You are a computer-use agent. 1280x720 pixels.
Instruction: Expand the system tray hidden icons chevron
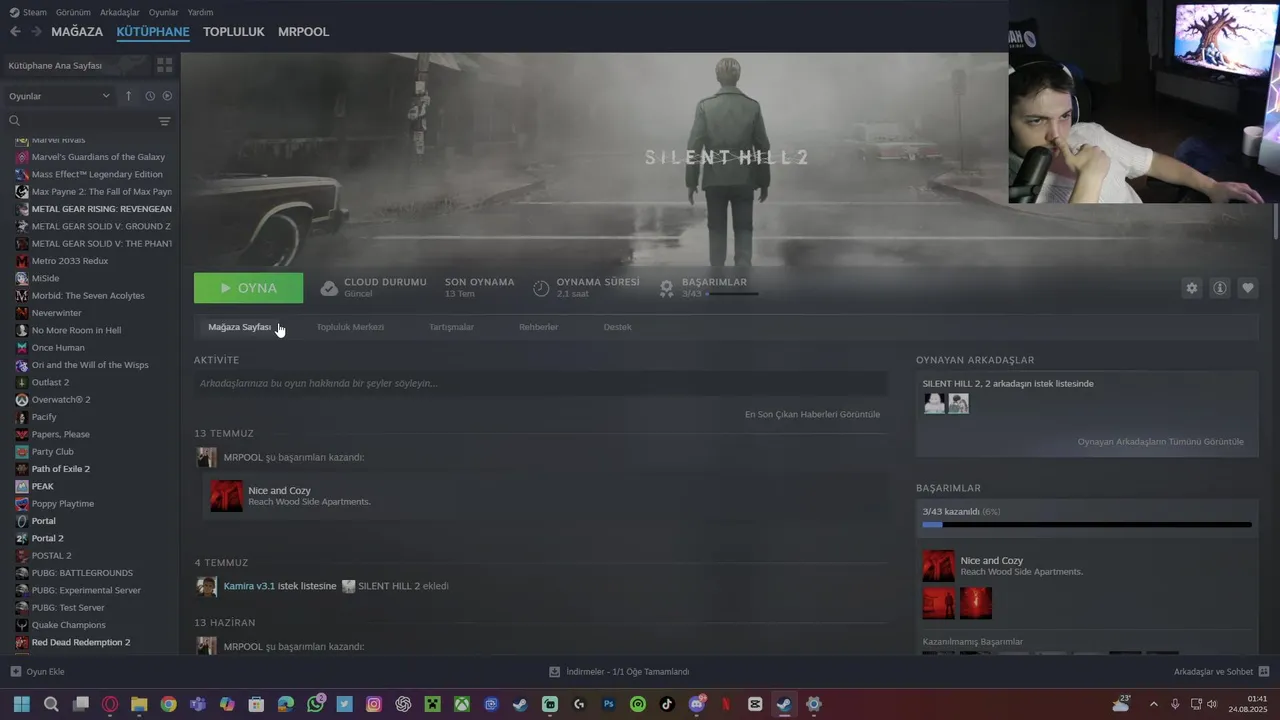point(1153,704)
